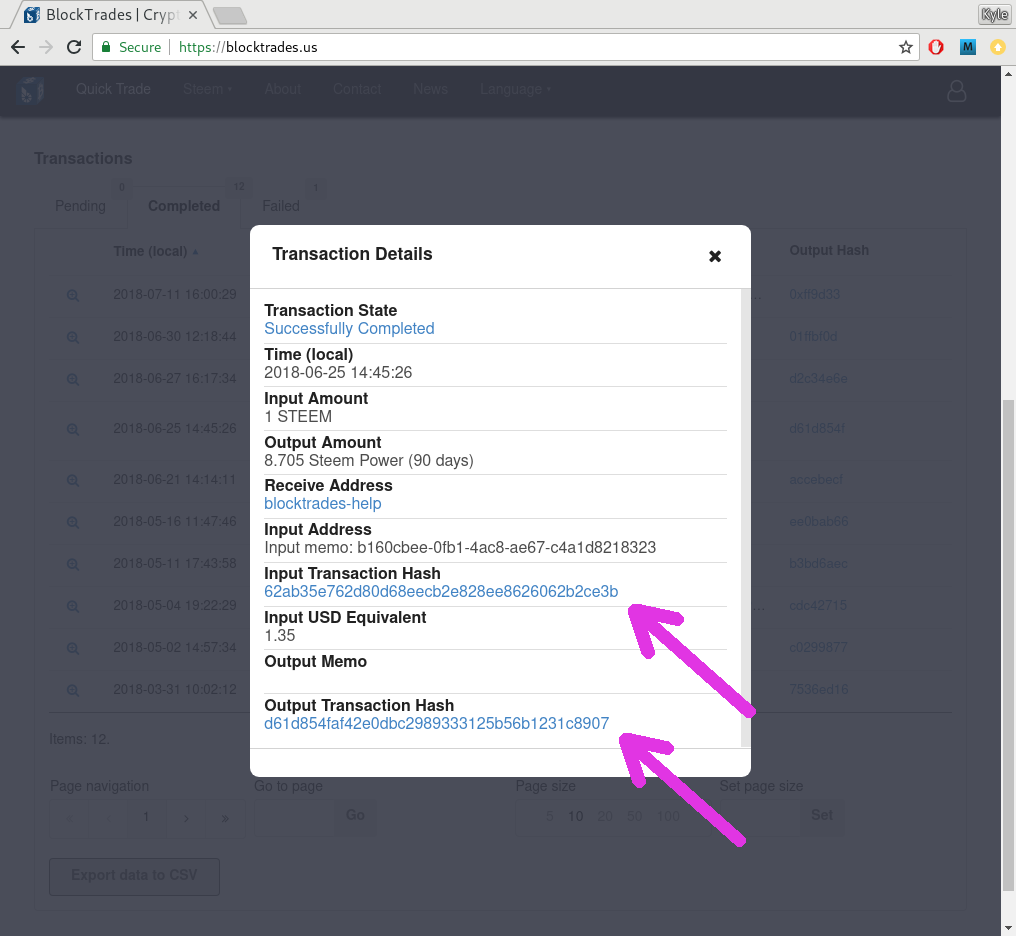The height and width of the screenshot is (936, 1016).
Task: View details for 2018-05-11 17:43:58 transaction
Action: (73, 565)
